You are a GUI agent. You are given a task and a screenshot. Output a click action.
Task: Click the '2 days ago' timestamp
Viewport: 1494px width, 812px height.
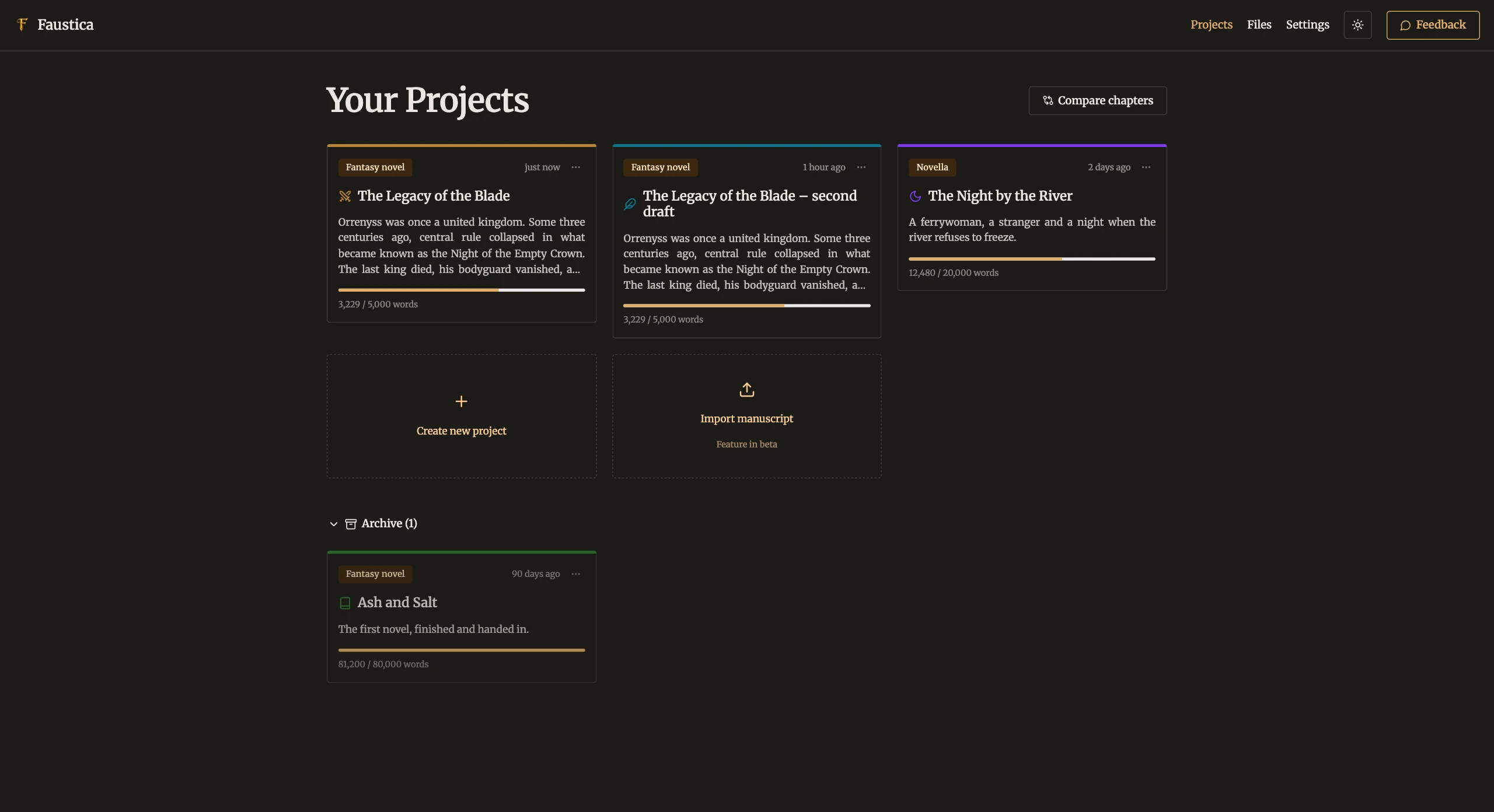pyautogui.click(x=1109, y=167)
